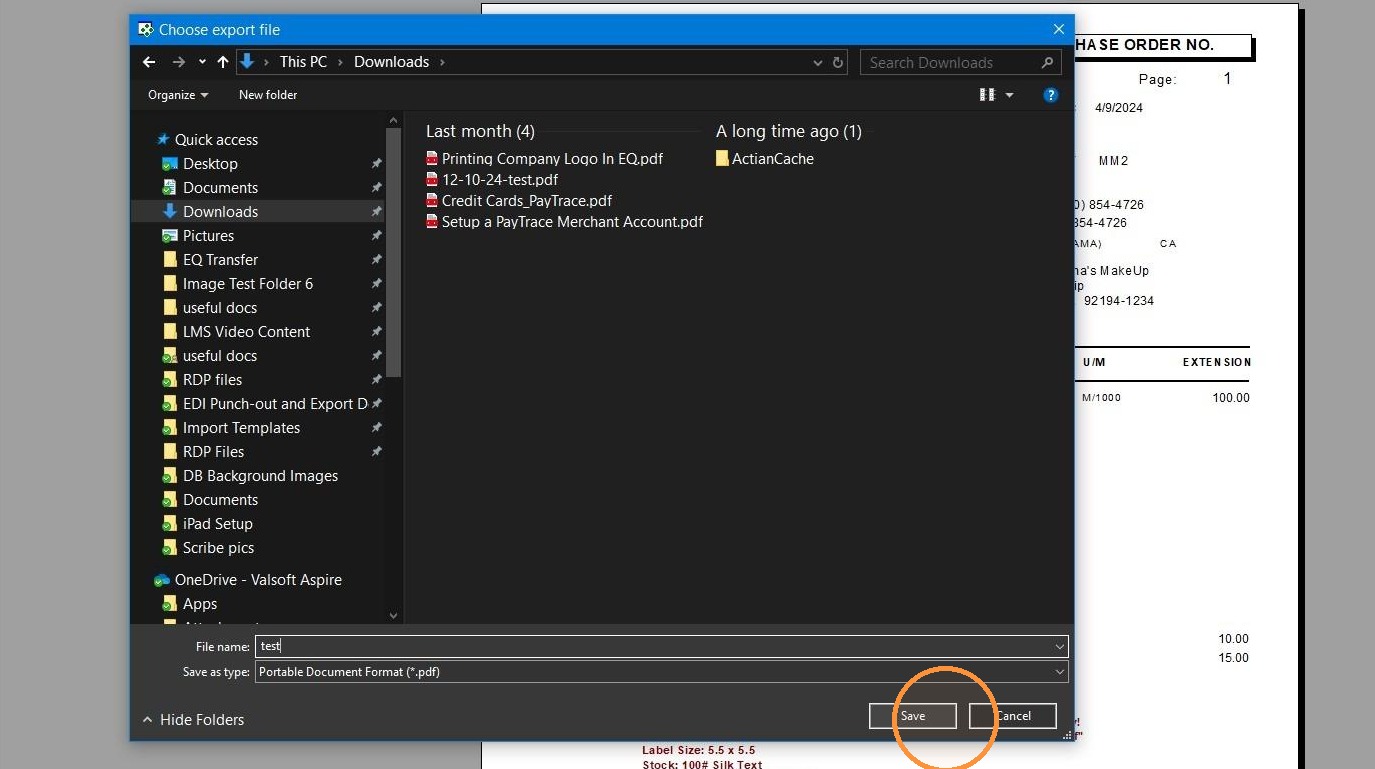Click the pin icon next to Desktop
This screenshot has width=1375, height=769.
(376, 164)
